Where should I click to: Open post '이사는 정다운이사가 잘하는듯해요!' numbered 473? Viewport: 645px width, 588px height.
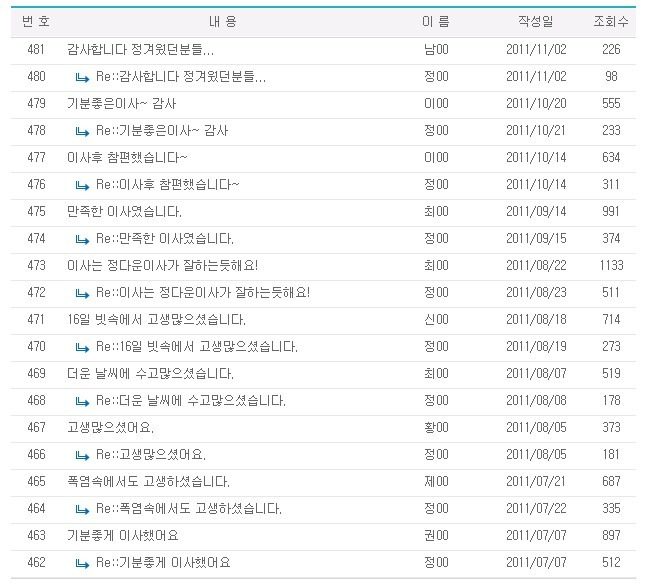[162, 266]
